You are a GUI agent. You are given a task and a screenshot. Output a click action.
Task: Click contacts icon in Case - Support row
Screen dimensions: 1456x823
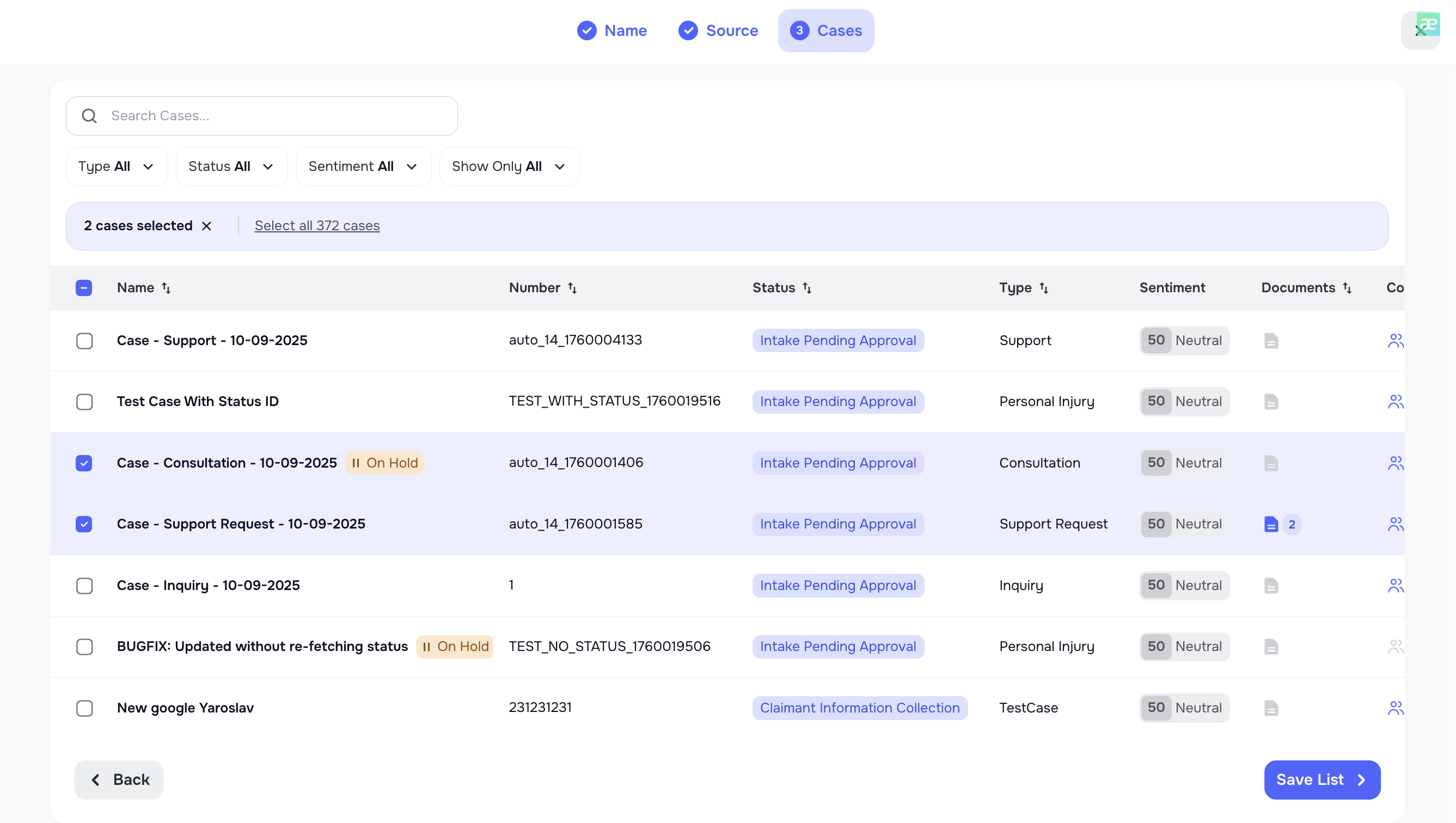tap(1395, 341)
